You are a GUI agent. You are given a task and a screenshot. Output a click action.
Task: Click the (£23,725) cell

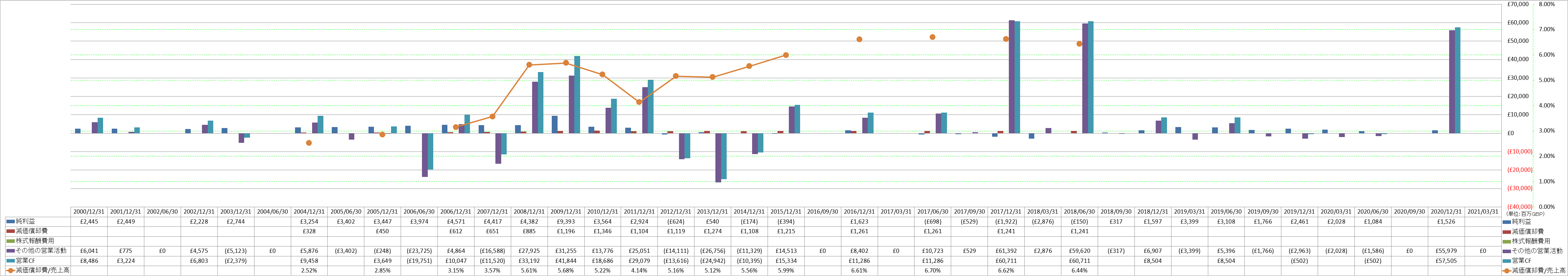pyautogui.click(x=419, y=251)
